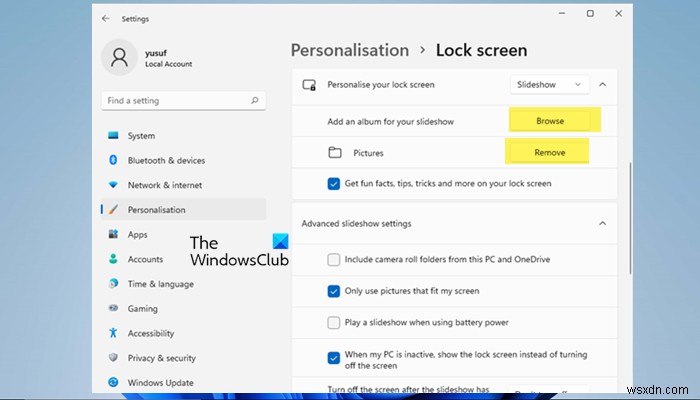Open Apps settings page
700x400 pixels.
pyautogui.click(x=183, y=234)
